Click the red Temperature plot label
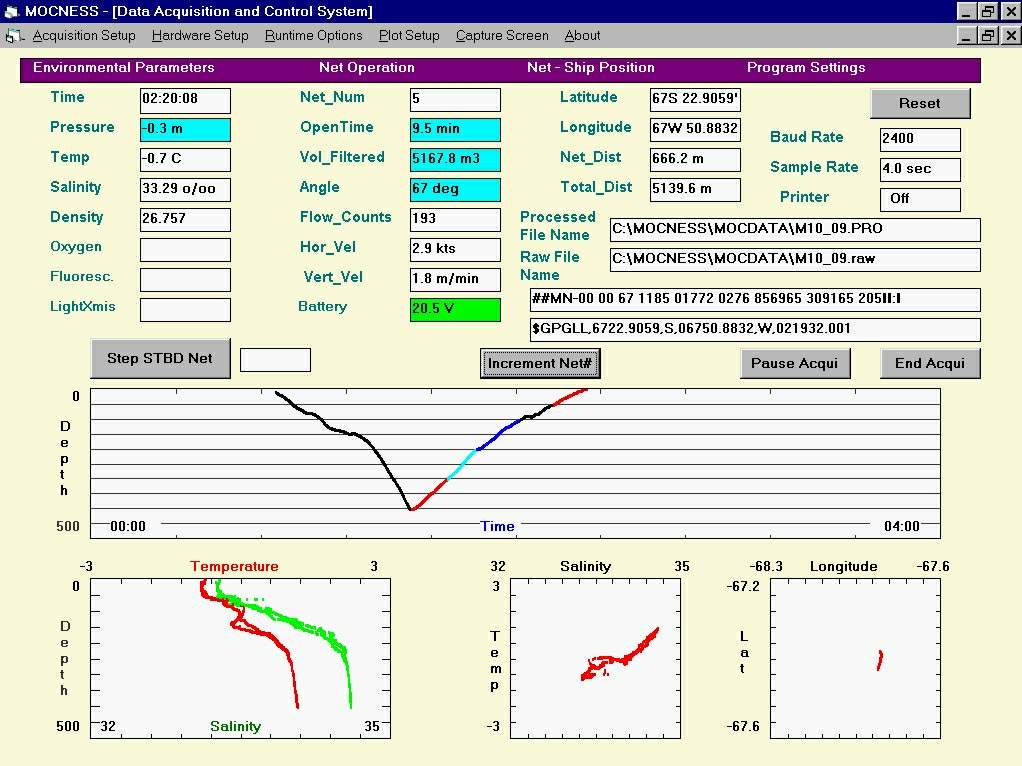The image size is (1022, 766). 235,567
